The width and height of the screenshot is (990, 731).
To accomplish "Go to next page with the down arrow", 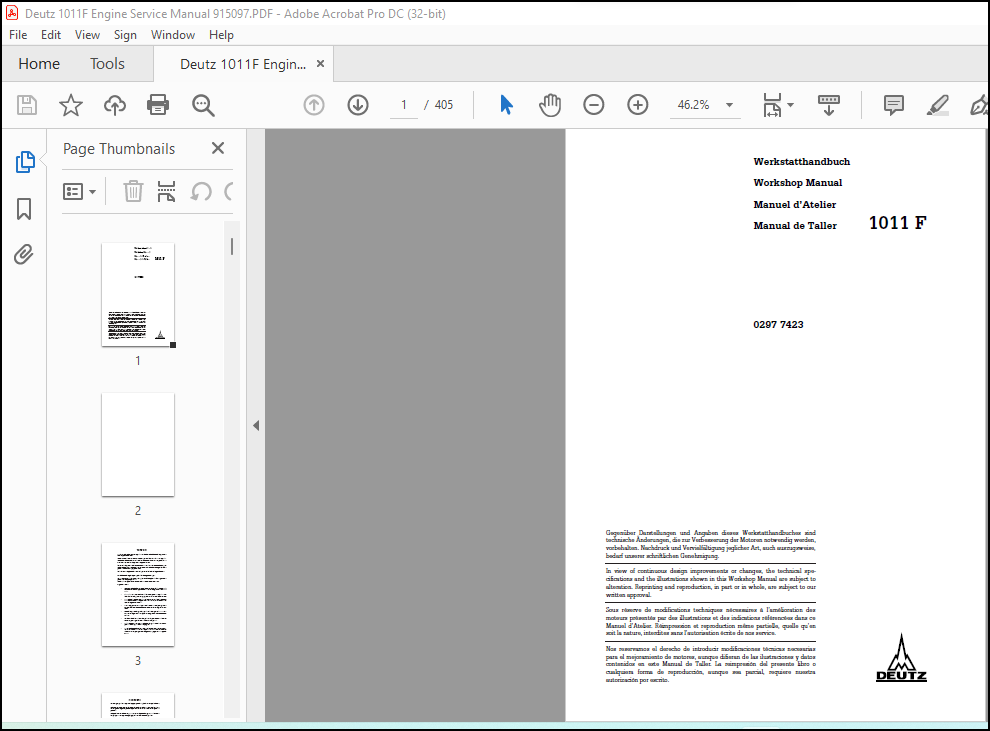I will point(358,105).
